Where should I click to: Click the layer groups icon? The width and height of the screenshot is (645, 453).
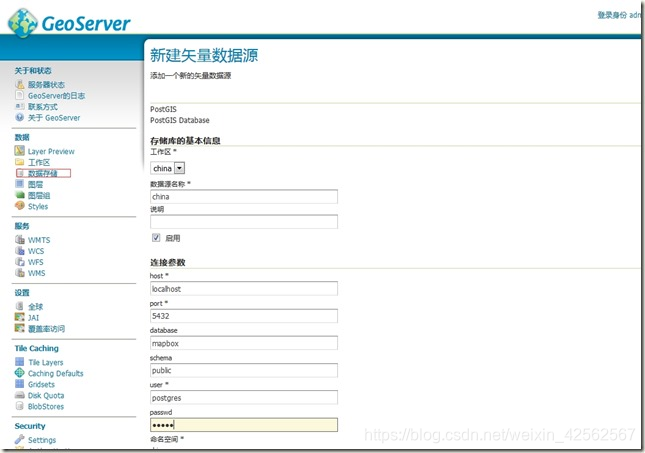pyautogui.click(x=20, y=195)
